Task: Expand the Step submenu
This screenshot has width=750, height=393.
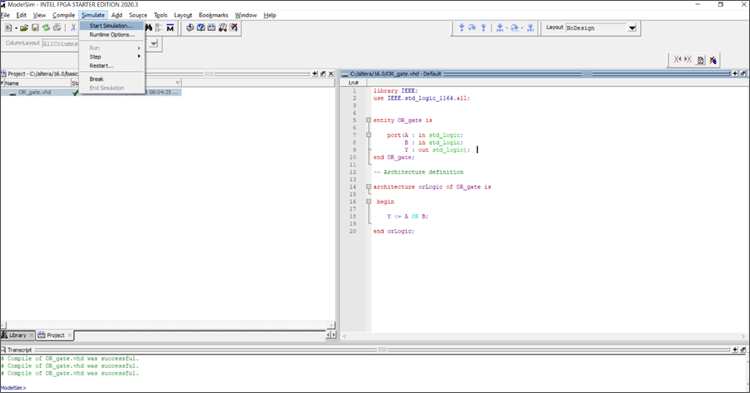Action: pos(112,56)
